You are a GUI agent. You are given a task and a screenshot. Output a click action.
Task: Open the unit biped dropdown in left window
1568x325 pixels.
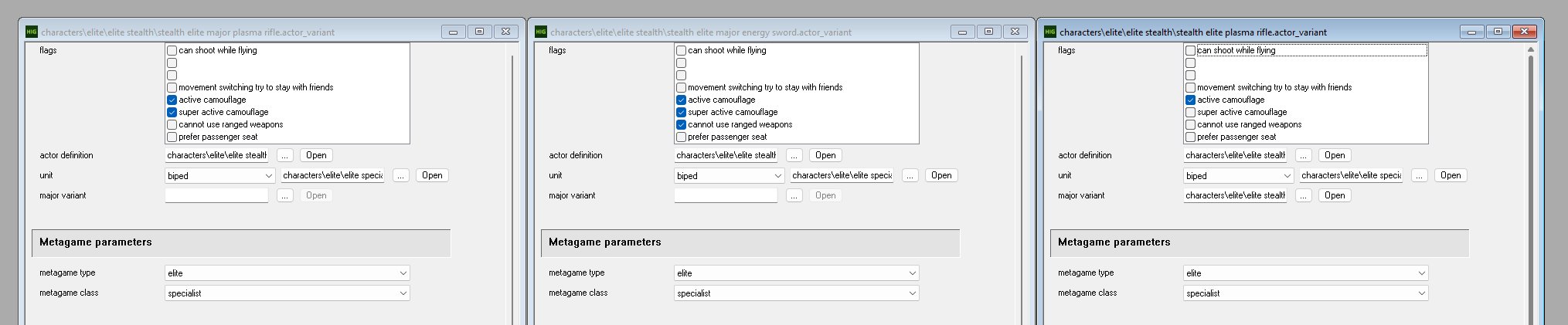(x=220, y=175)
